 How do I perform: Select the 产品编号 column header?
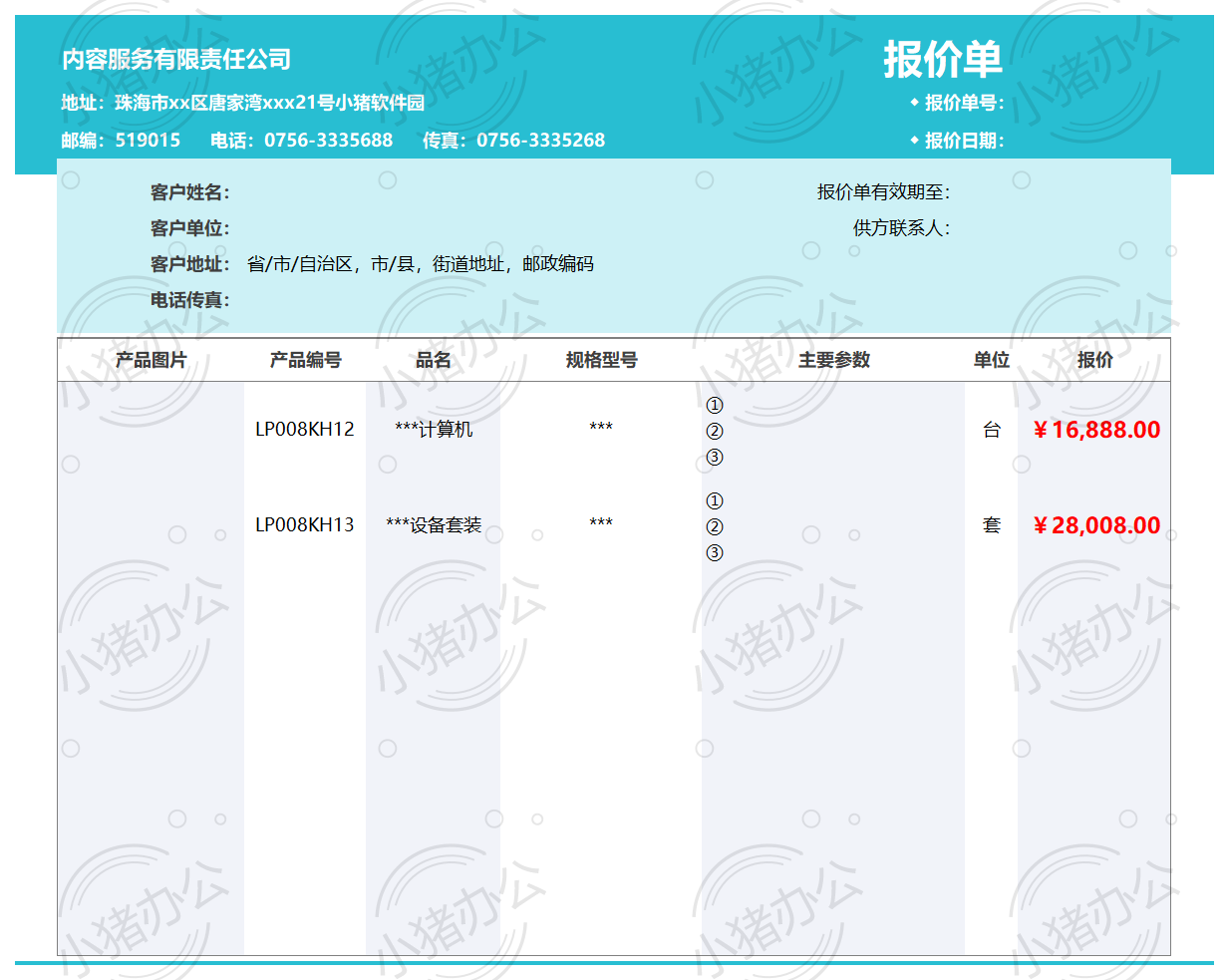[305, 360]
